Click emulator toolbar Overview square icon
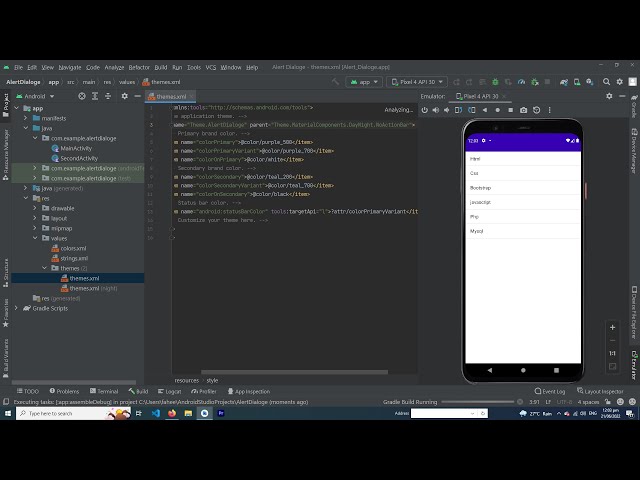 (510, 110)
